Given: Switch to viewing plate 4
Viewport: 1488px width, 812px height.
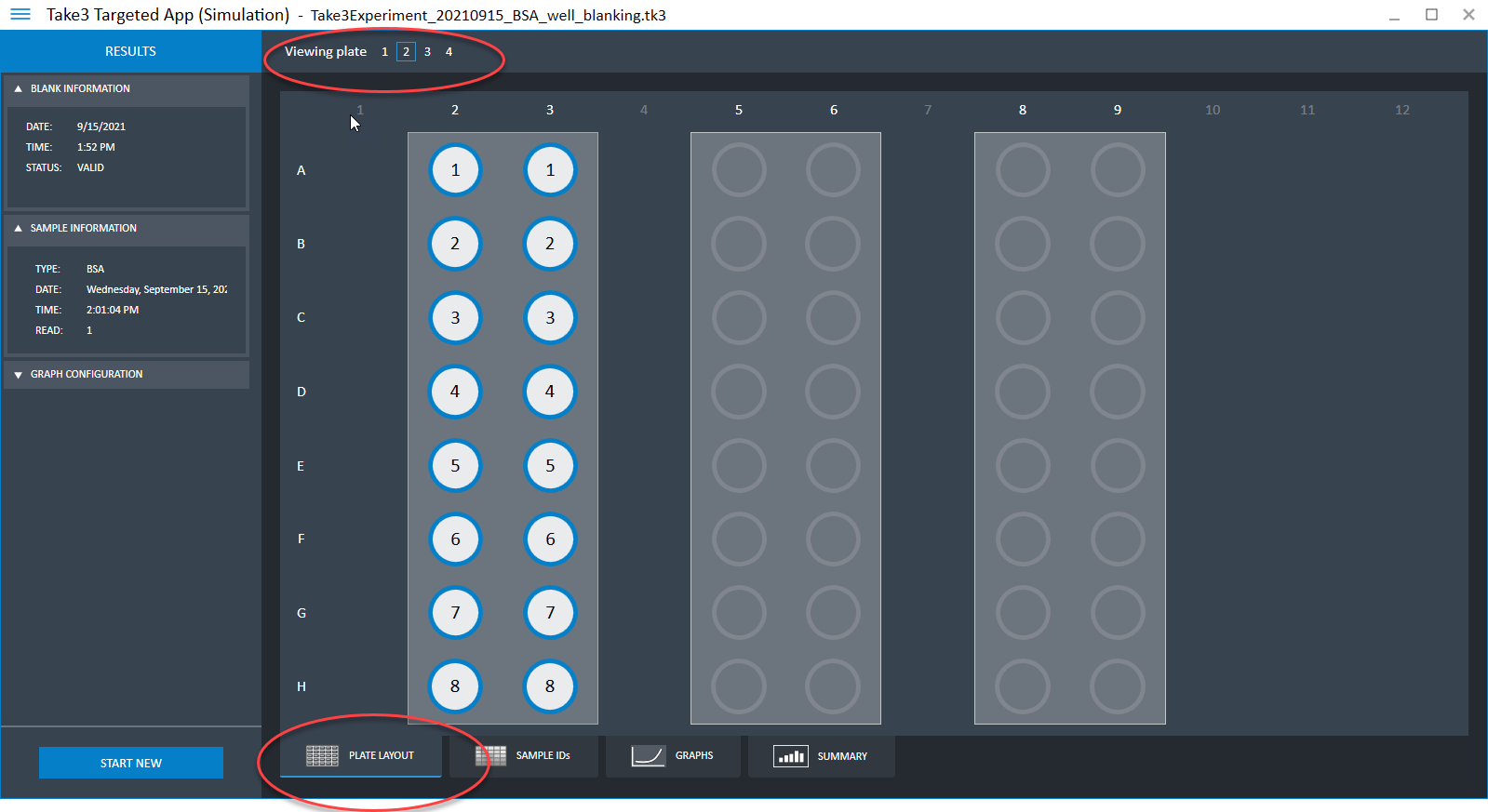Looking at the screenshot, I should pyautogui.click(x=449, y=52).
